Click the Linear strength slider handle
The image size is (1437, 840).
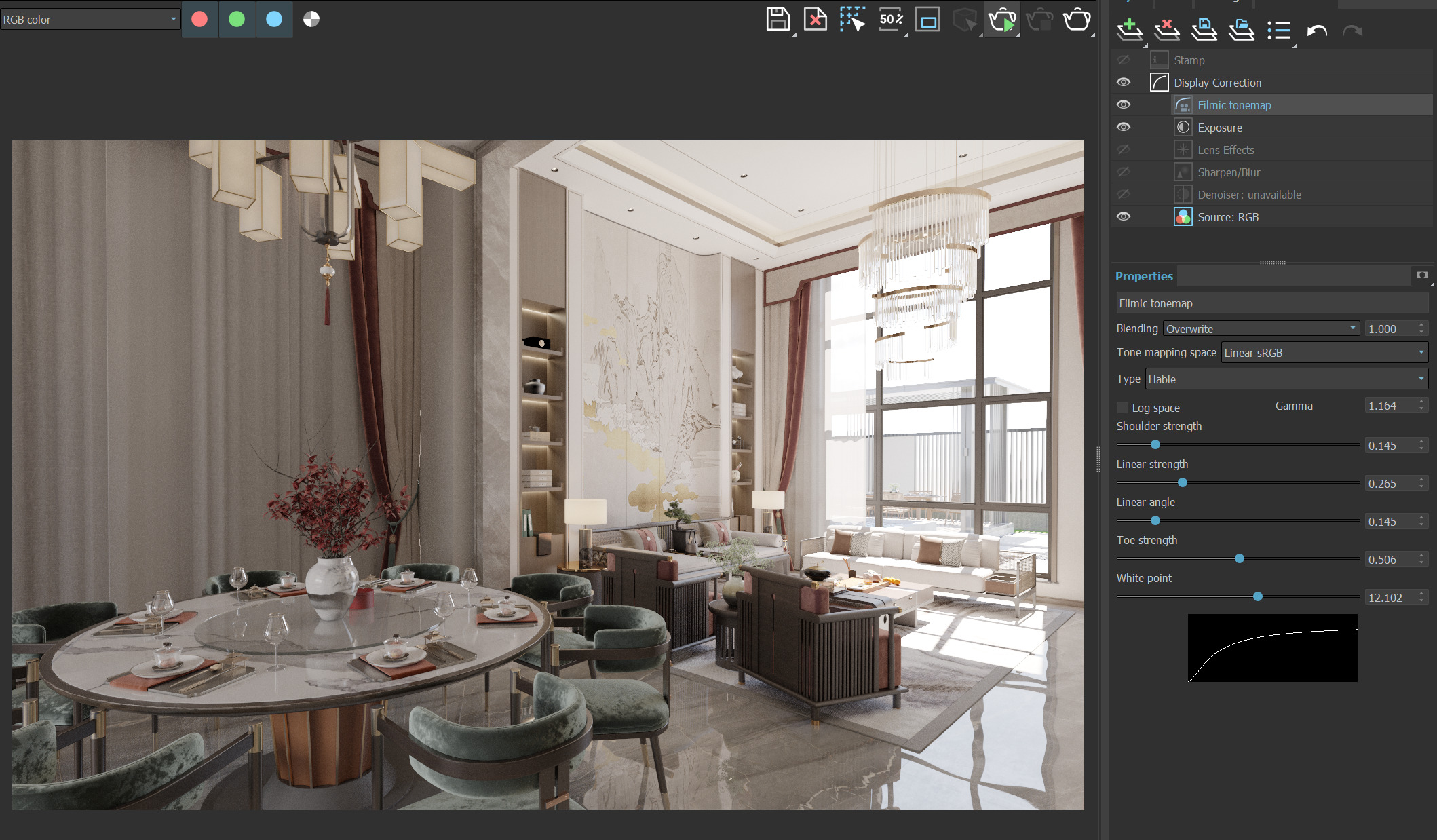pyautogui.click(x=1183, y=482)
